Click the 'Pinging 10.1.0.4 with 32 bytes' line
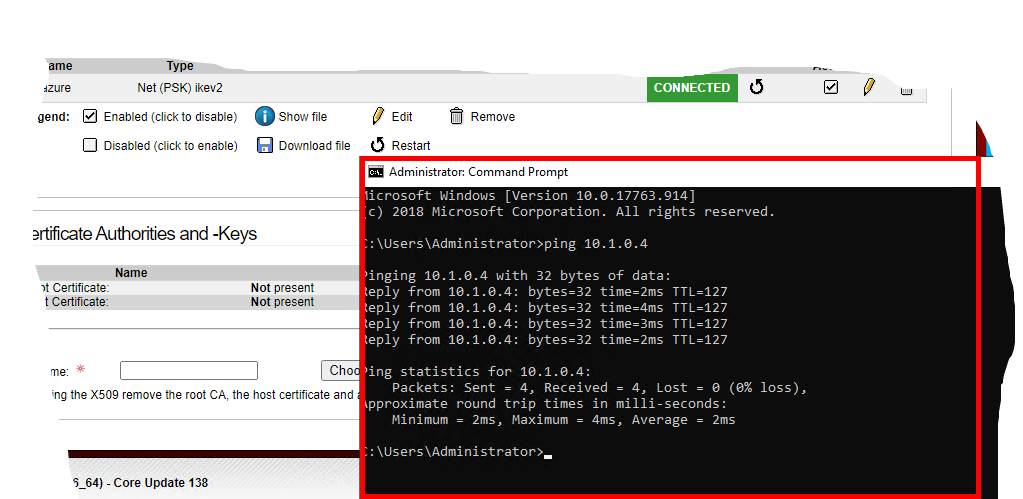 [x=517, y=276]
